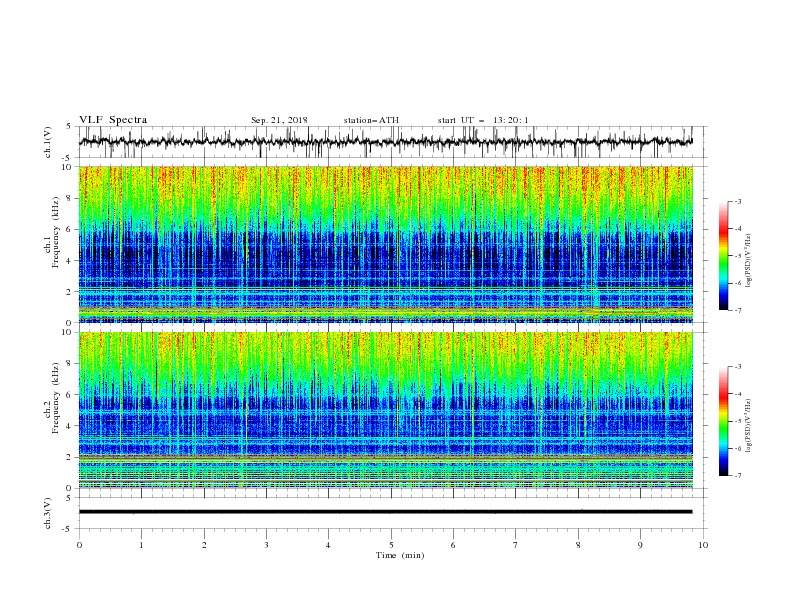Click the ch.2 spectrogram panel
The image size is (792, 612).
(x=386, y=410)
